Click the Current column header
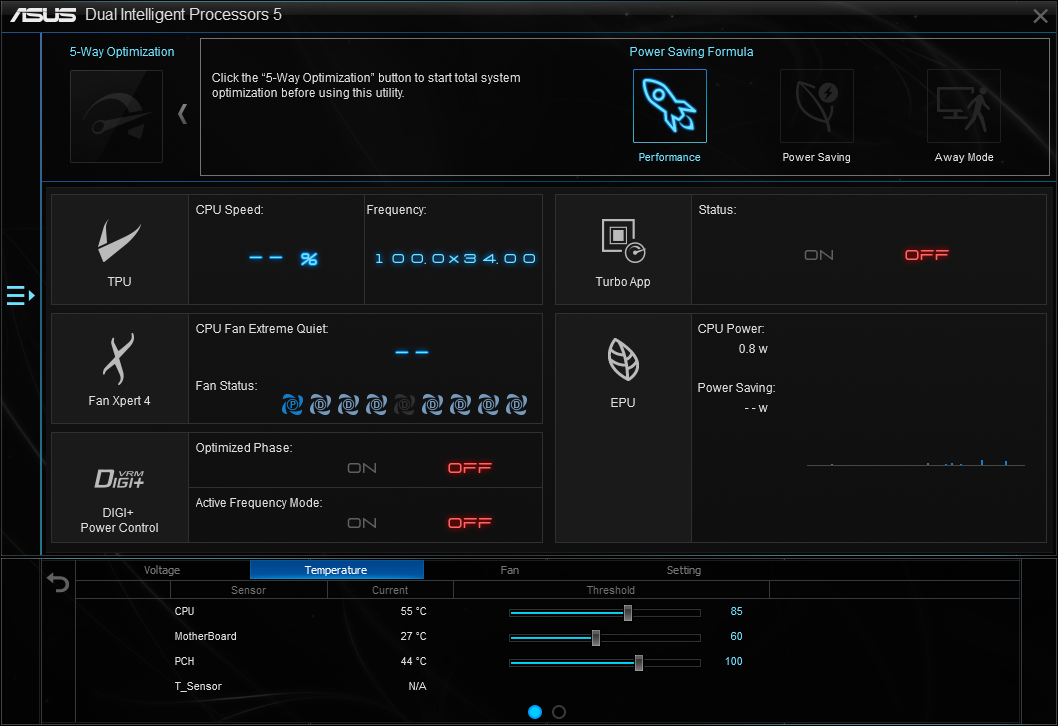 click(390, 590)
